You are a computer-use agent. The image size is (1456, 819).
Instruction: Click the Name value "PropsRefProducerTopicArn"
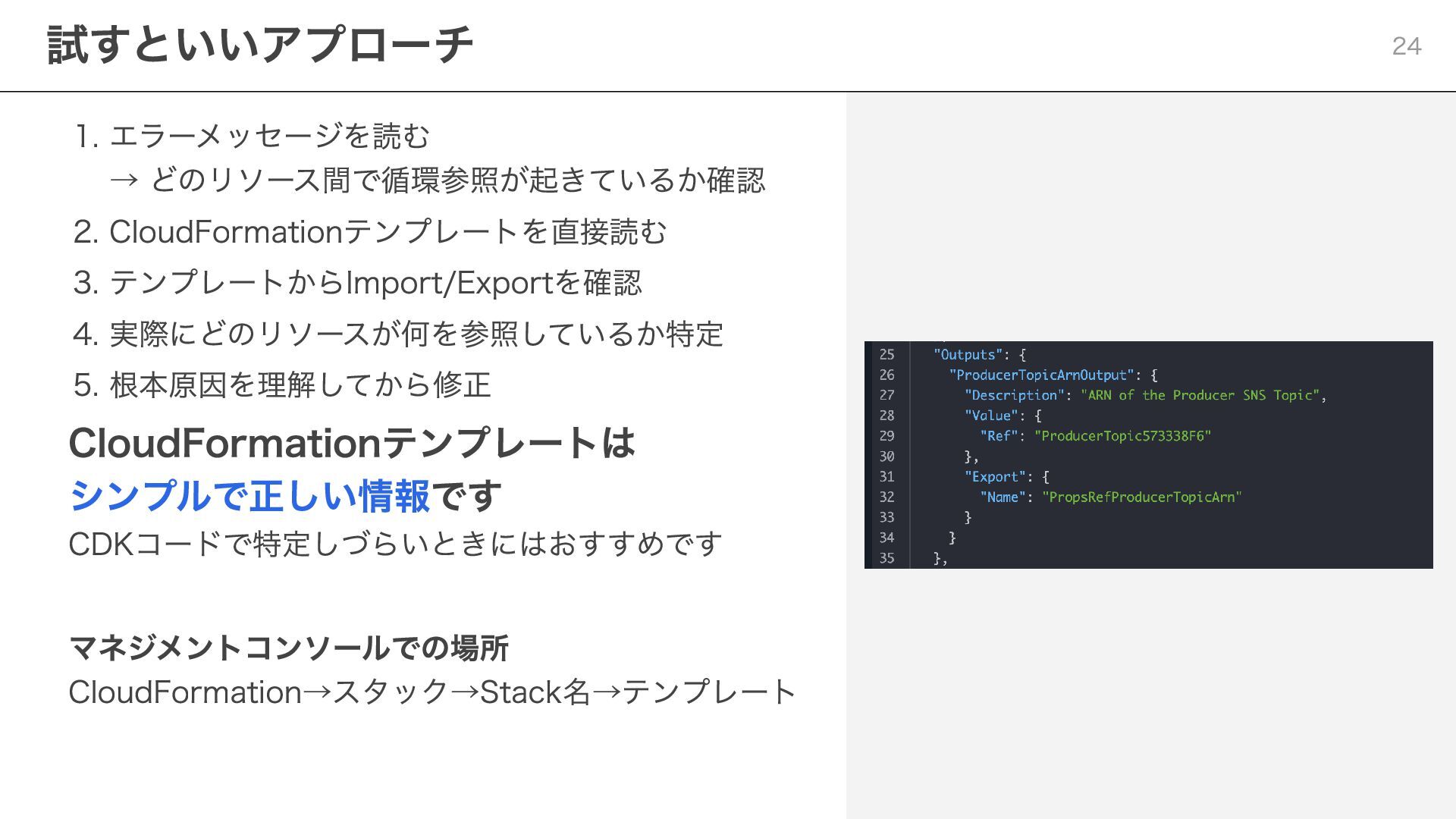coord(1141,497)
